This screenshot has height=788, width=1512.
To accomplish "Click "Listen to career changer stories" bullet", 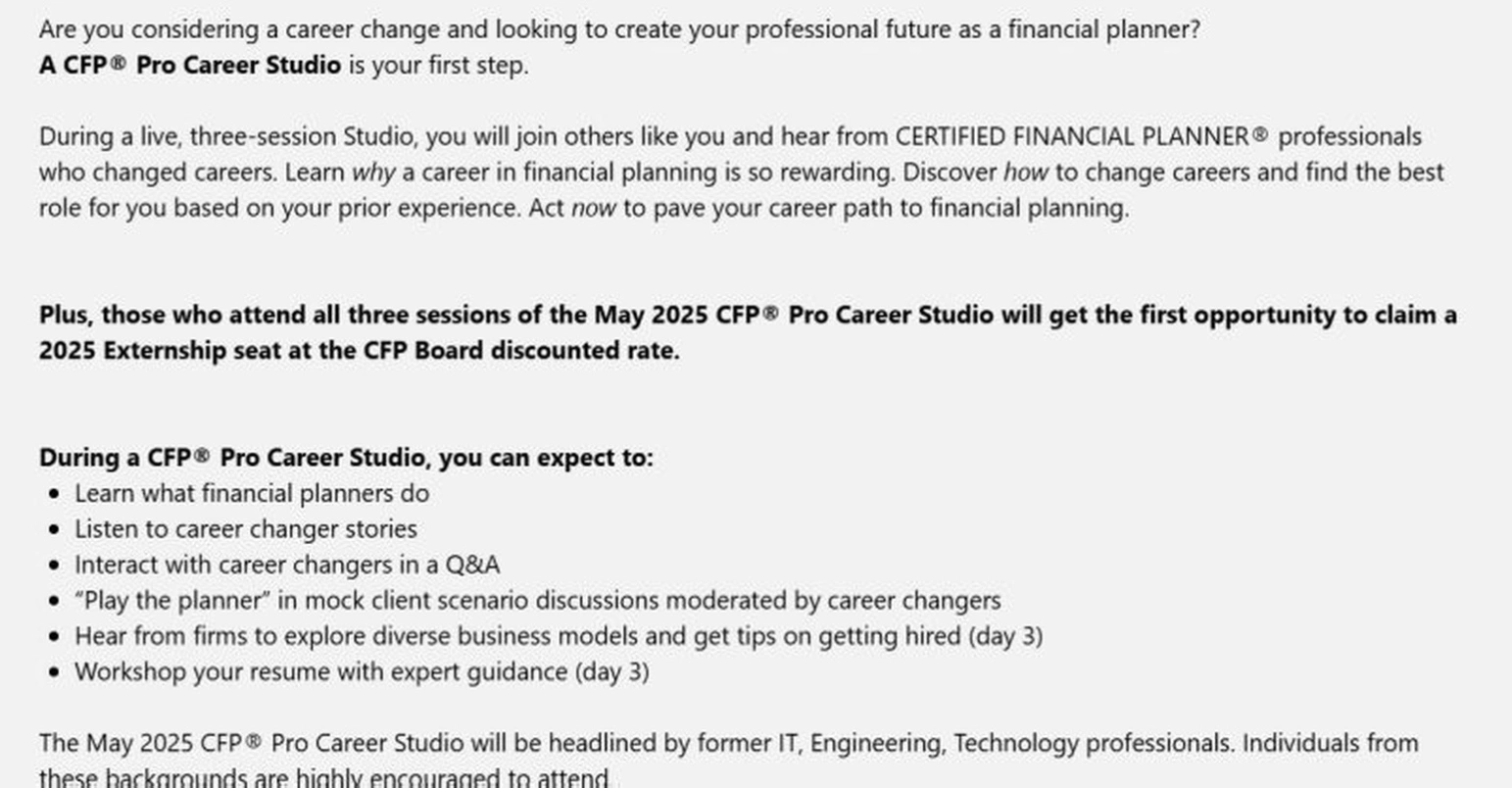I will [246, 529].
